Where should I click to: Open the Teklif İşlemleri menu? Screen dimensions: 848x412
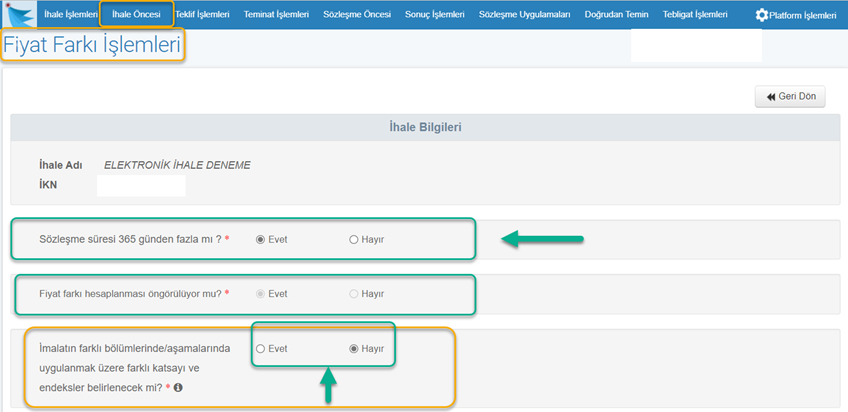[202, 15]
